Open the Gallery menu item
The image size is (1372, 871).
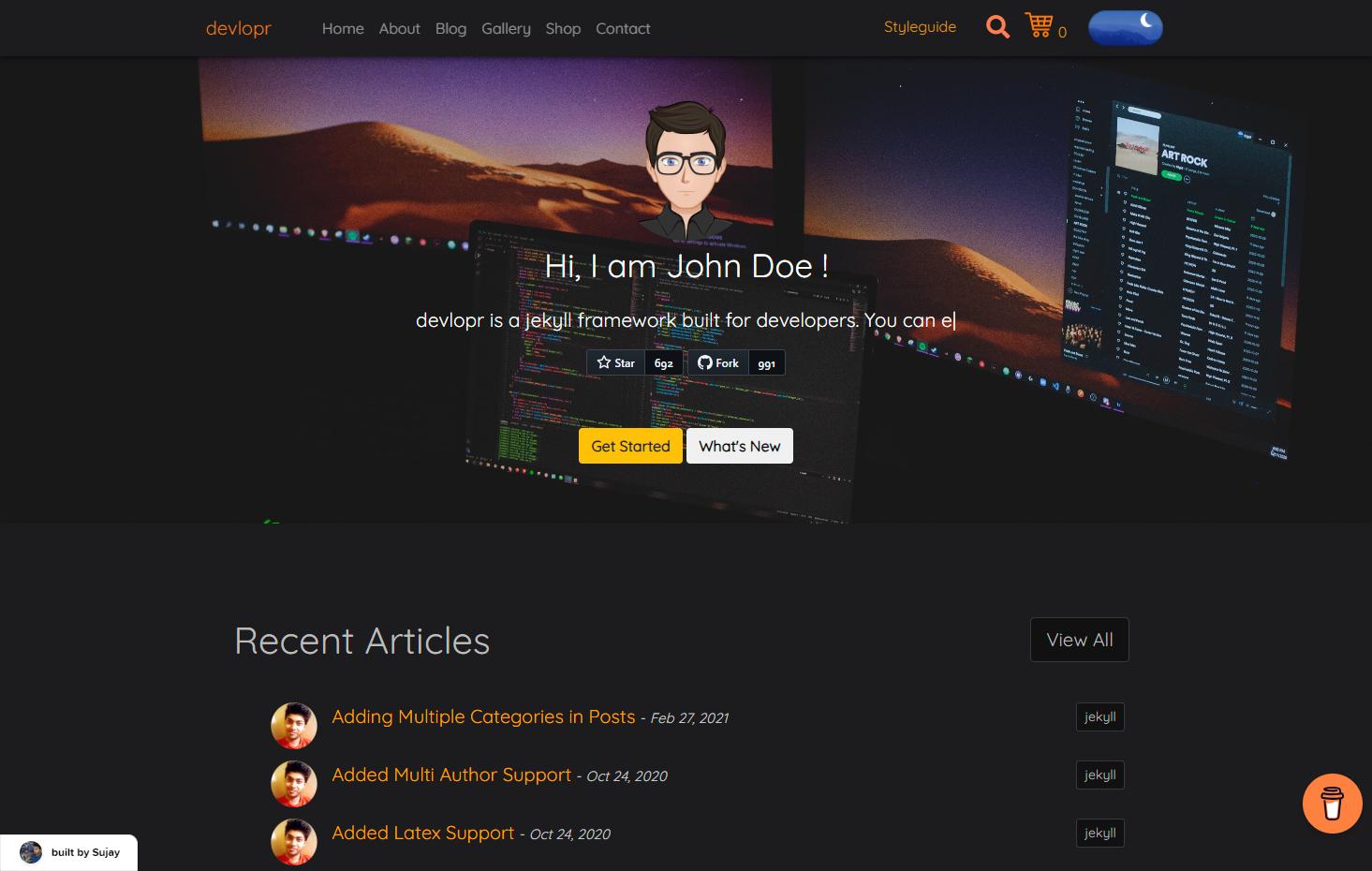coord(506,29)
